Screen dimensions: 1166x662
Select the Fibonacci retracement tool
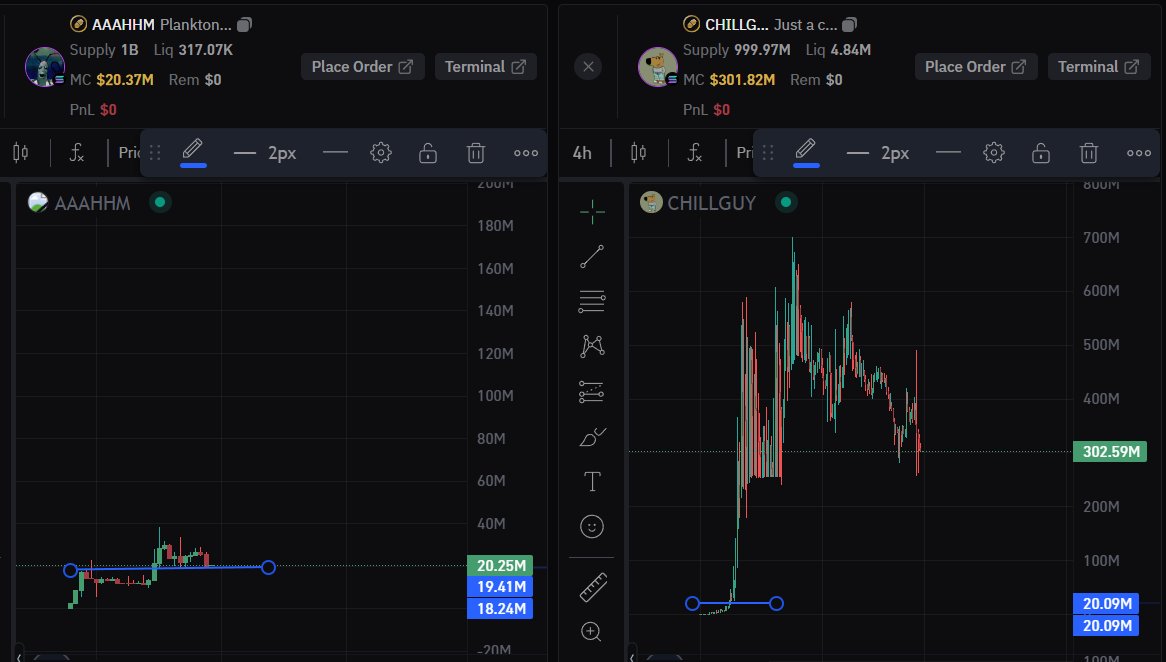click(592, 301)
